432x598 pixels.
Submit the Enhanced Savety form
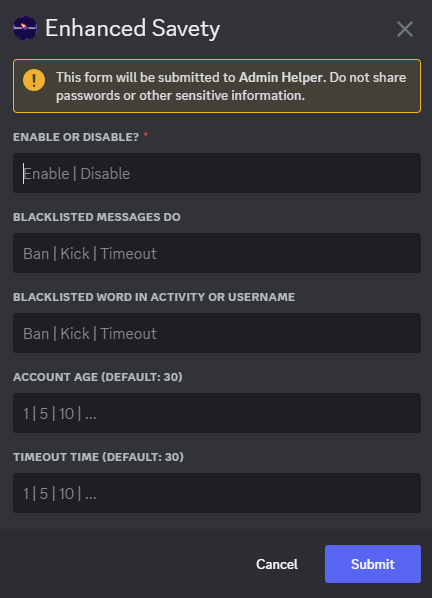pos(373,564)
